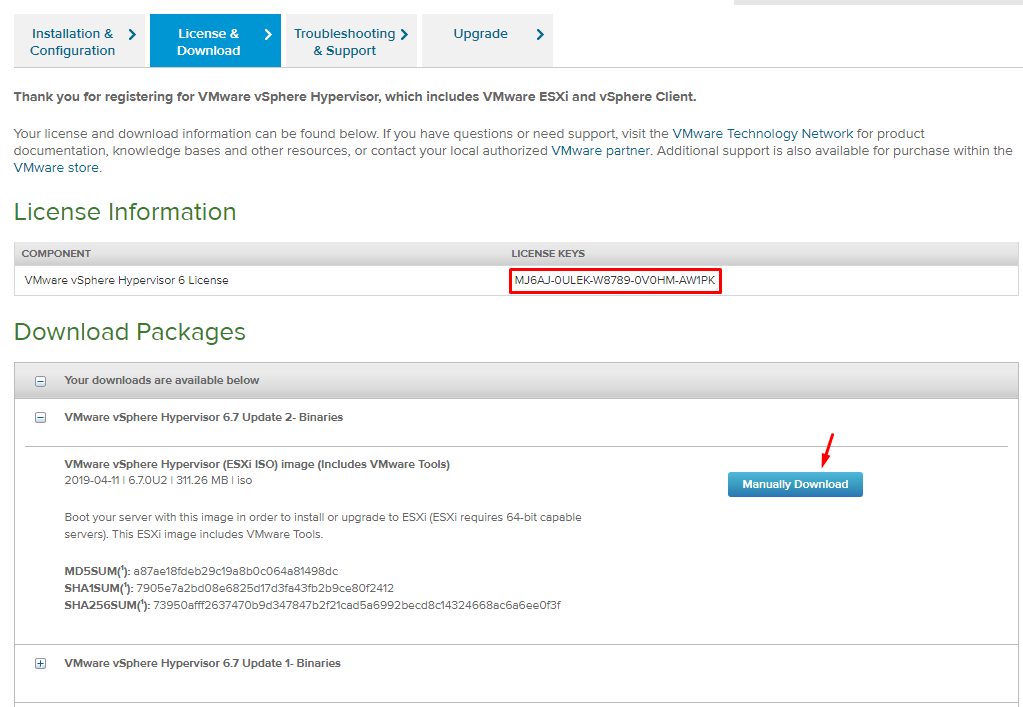Collapse 'Your downloads are available below' section
This screenshot has height=707, width=1023.
point(40,381)
